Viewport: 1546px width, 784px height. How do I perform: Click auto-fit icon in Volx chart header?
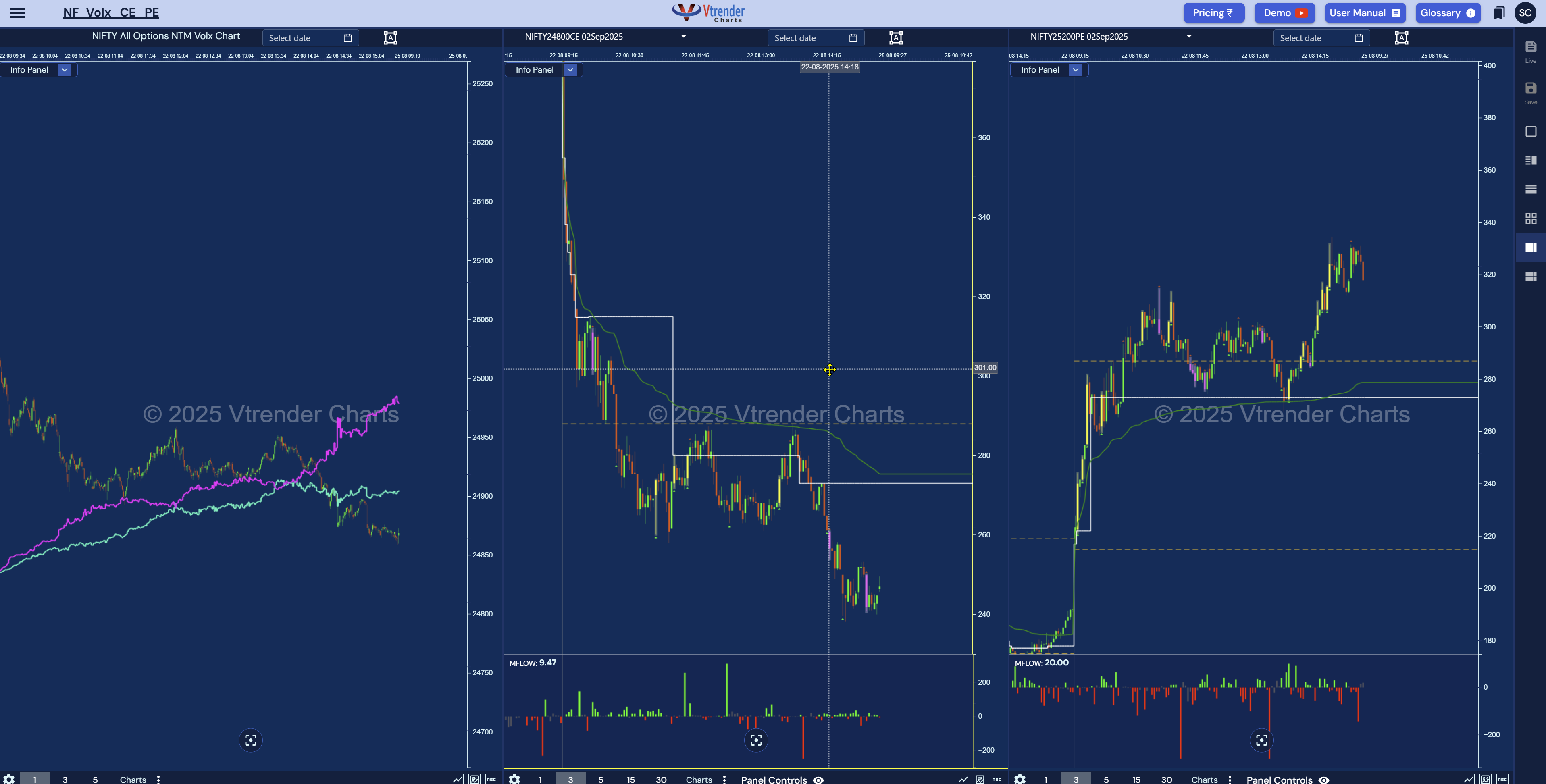[390, 38]
